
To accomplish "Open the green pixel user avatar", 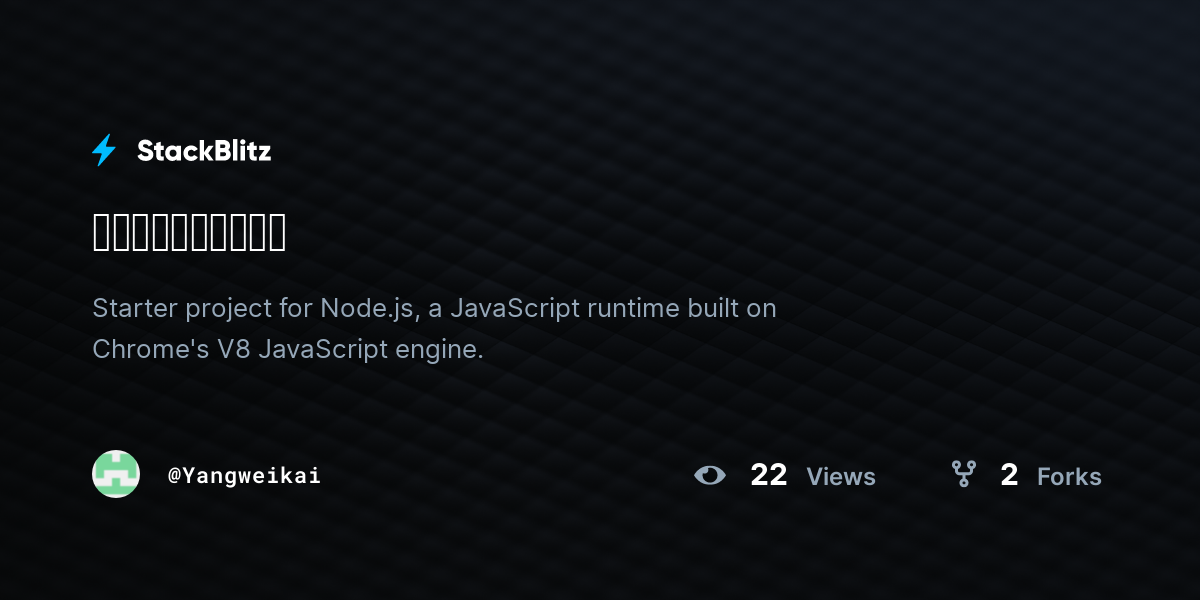I will 116,474.
